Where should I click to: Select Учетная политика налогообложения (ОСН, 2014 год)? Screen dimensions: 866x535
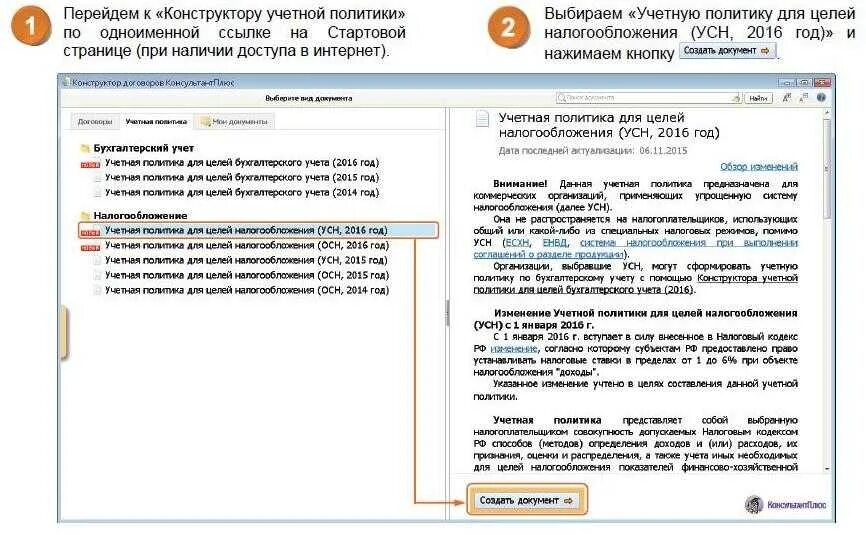[247, 290]
